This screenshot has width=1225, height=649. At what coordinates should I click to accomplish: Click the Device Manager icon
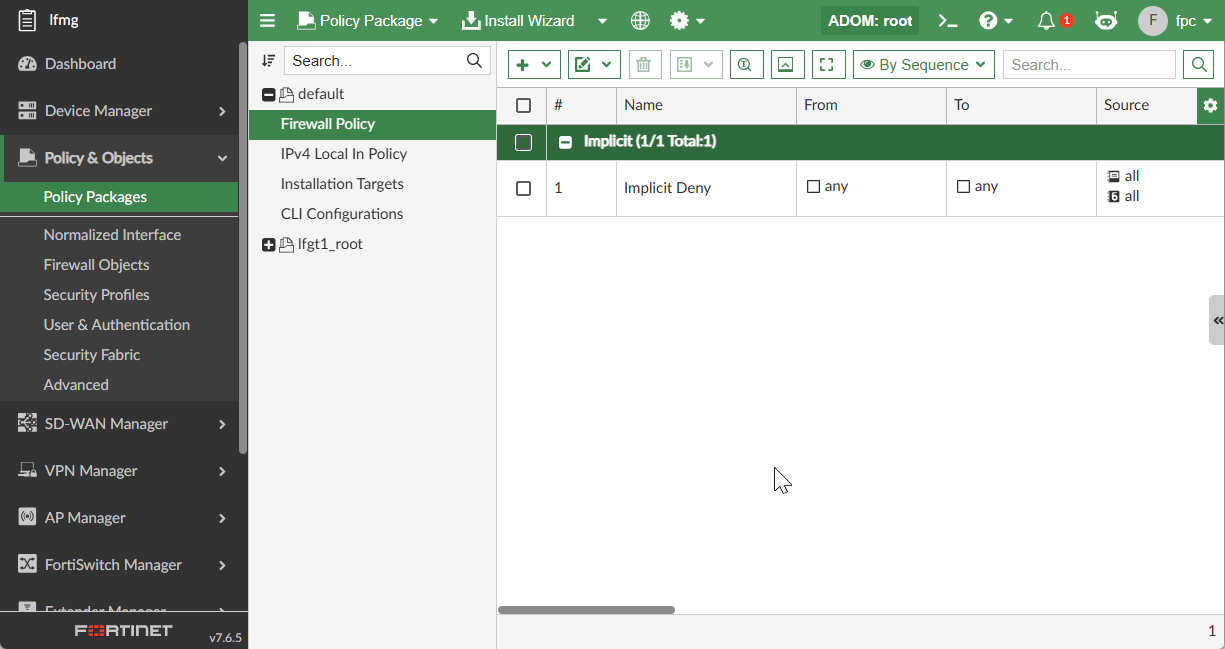pos(27,111)
